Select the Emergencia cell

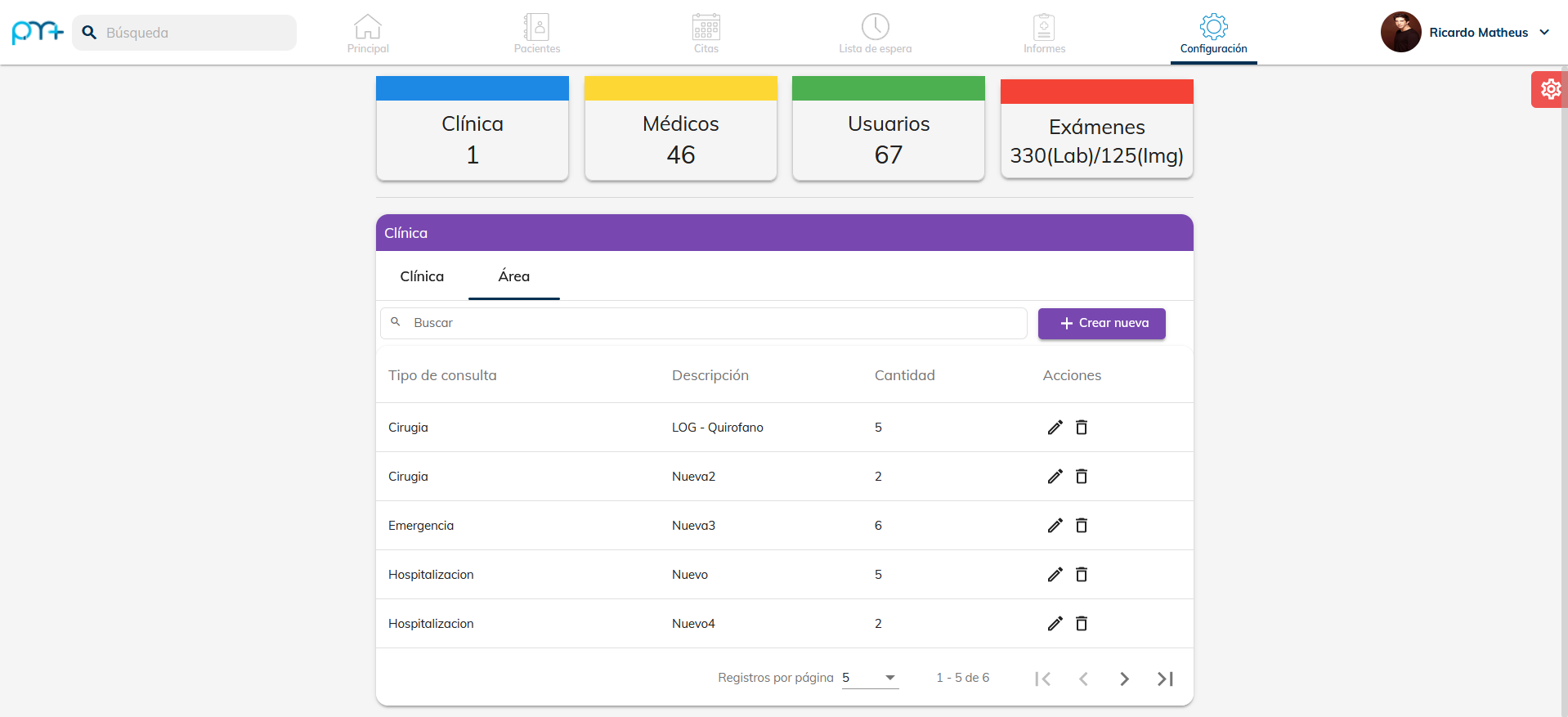(x=421, y=526)
